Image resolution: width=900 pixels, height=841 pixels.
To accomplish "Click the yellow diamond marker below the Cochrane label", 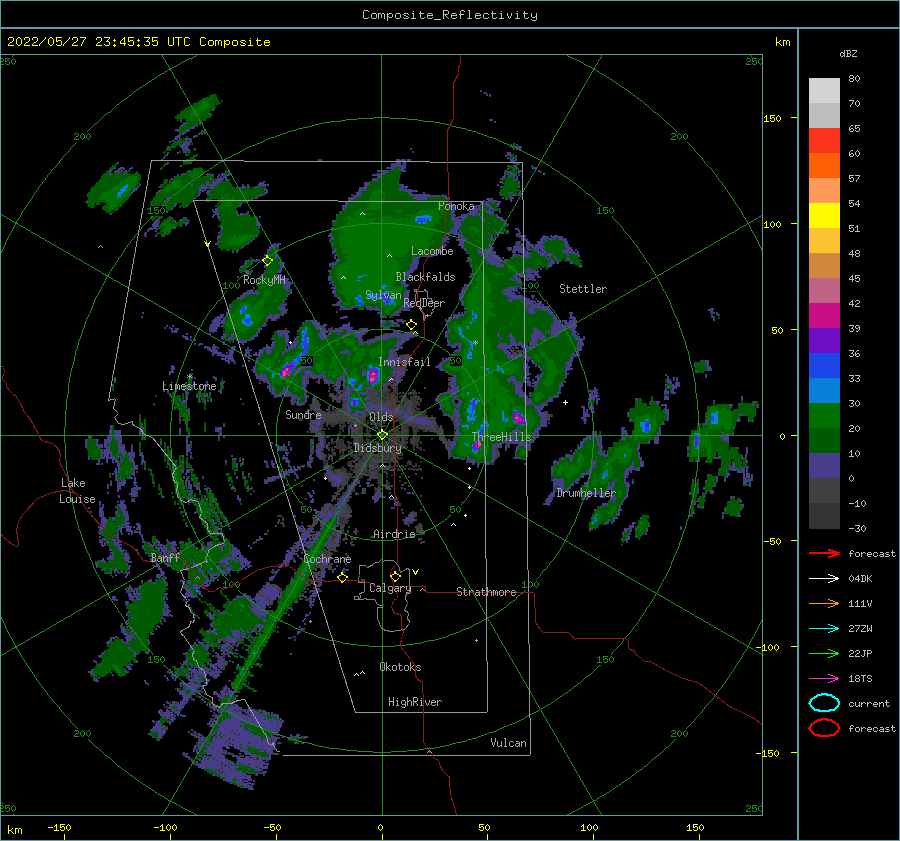I will [343, 577].
